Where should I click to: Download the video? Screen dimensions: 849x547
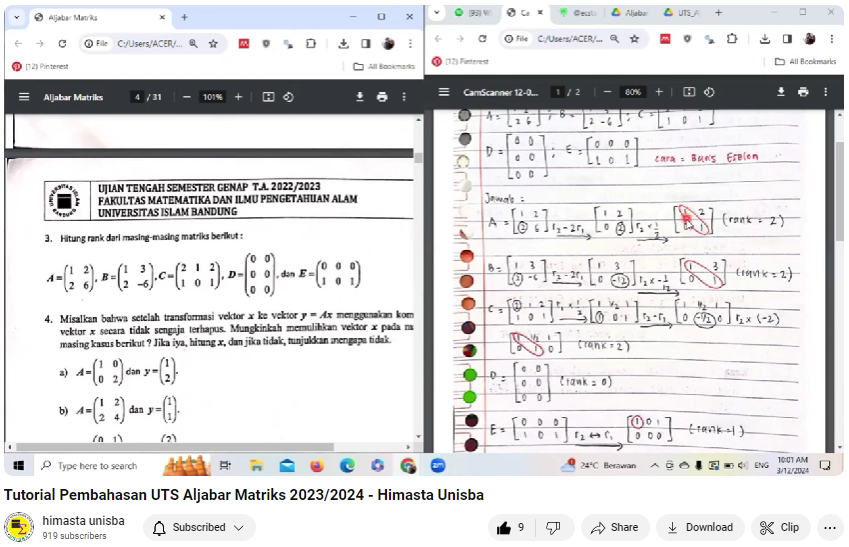click(699, 527)
